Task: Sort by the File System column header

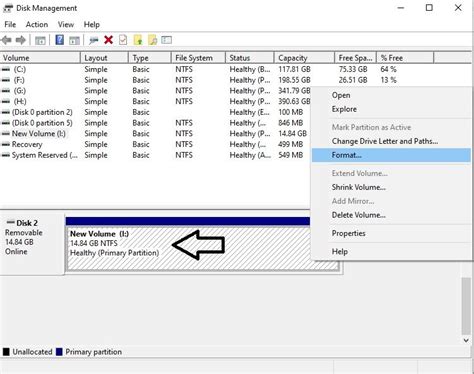Action: (198, 58)
